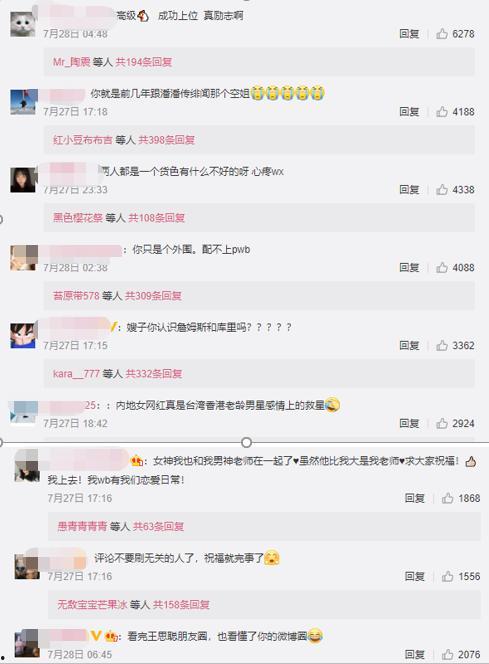
Task: Like the comment with 6278 likes
Action: [x=442, y=33]
